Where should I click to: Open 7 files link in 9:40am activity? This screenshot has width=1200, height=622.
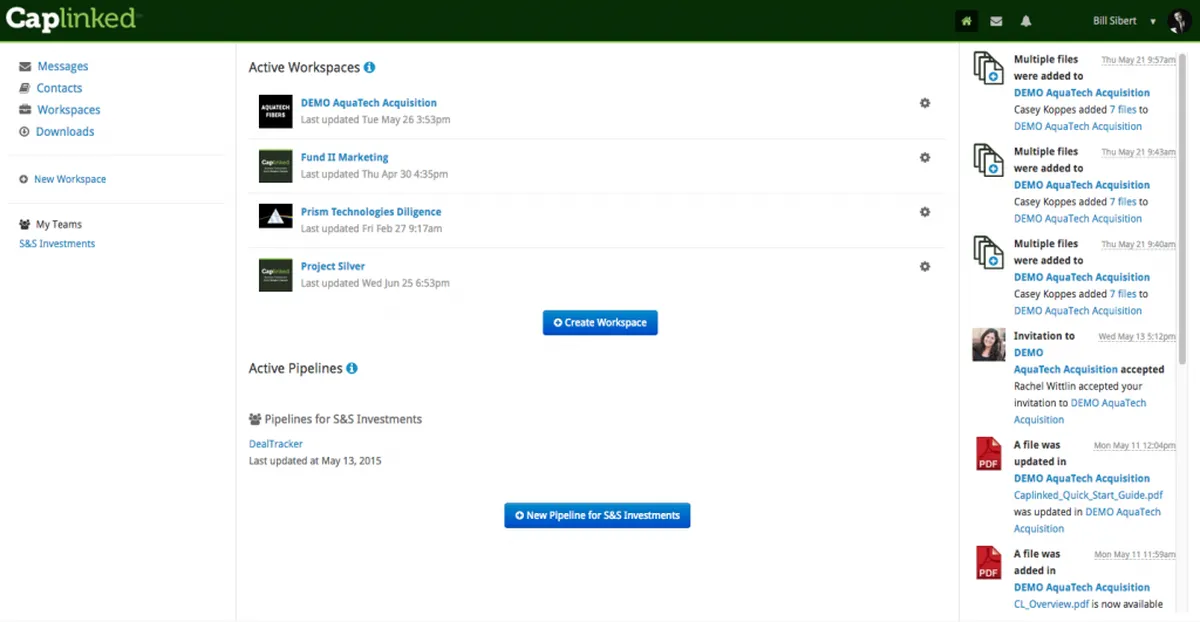[x=1123, y=294]
